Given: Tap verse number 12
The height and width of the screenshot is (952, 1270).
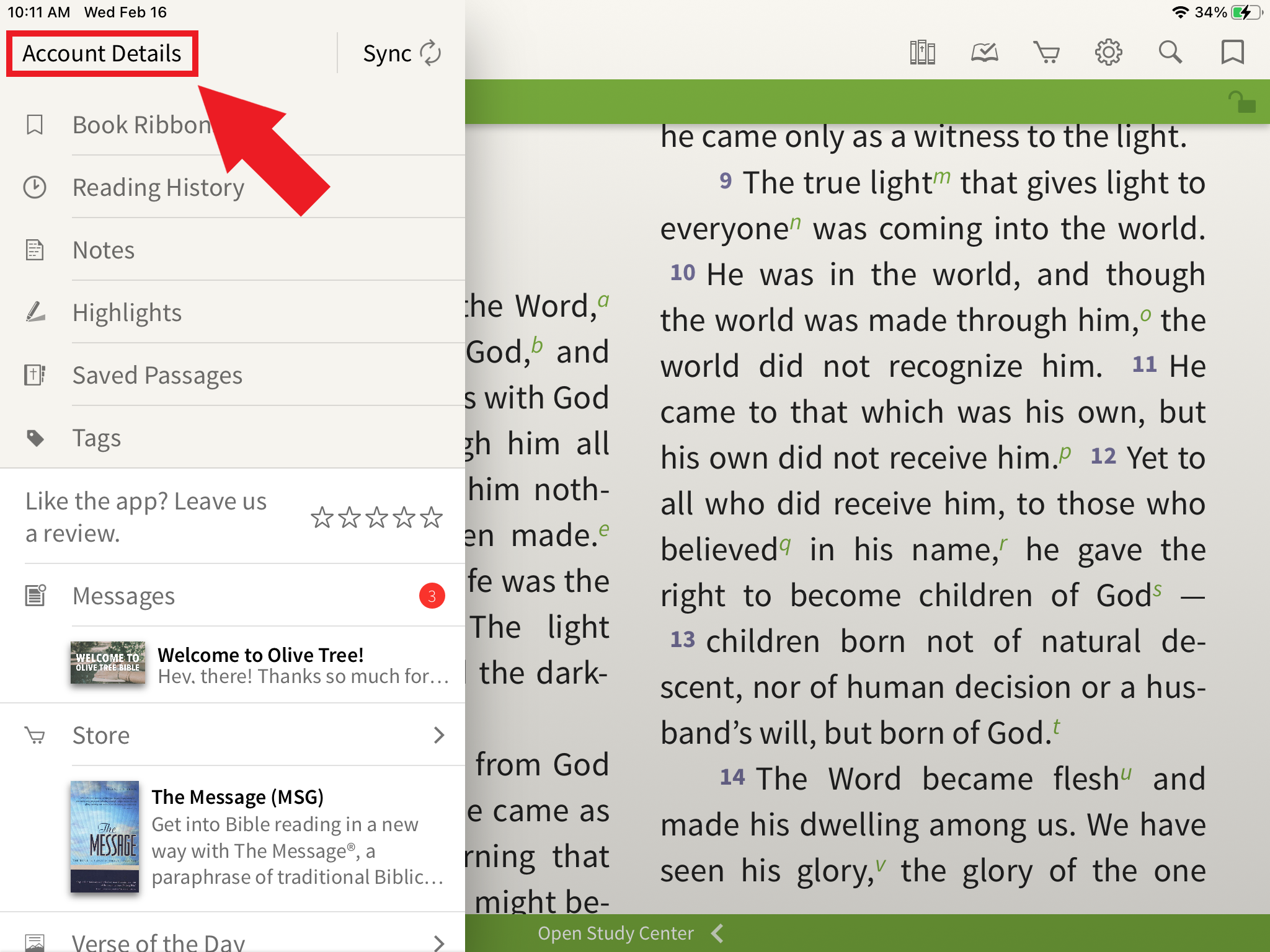Looking at the screenshot, I should 1103,456.
